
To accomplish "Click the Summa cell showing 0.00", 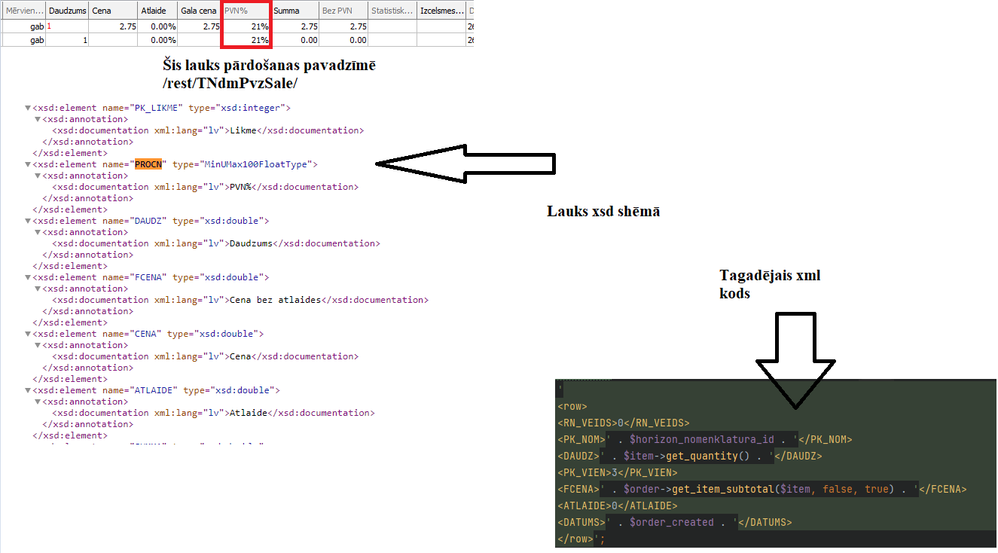I will click(295, 40).
